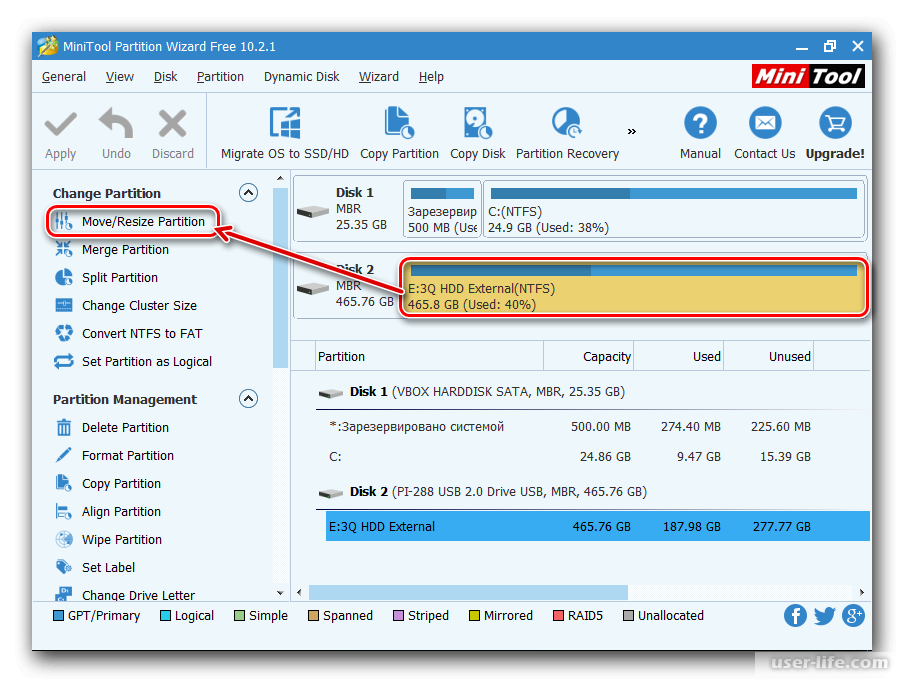Image resolution: width=904 pixels, height=683 pixels.
Task: Select Change Cluster Size option
Action: [x=139, y=305]
